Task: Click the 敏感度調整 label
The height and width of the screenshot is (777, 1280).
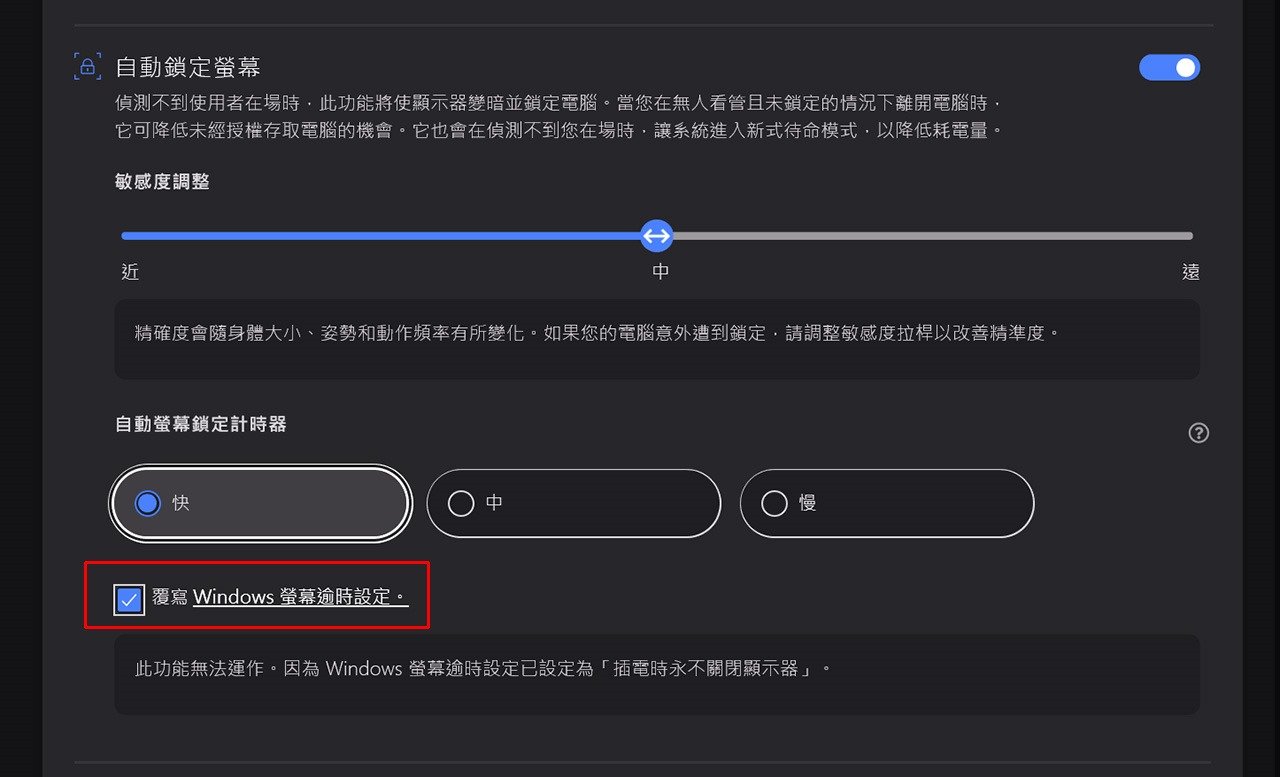Action: (162, 182)
